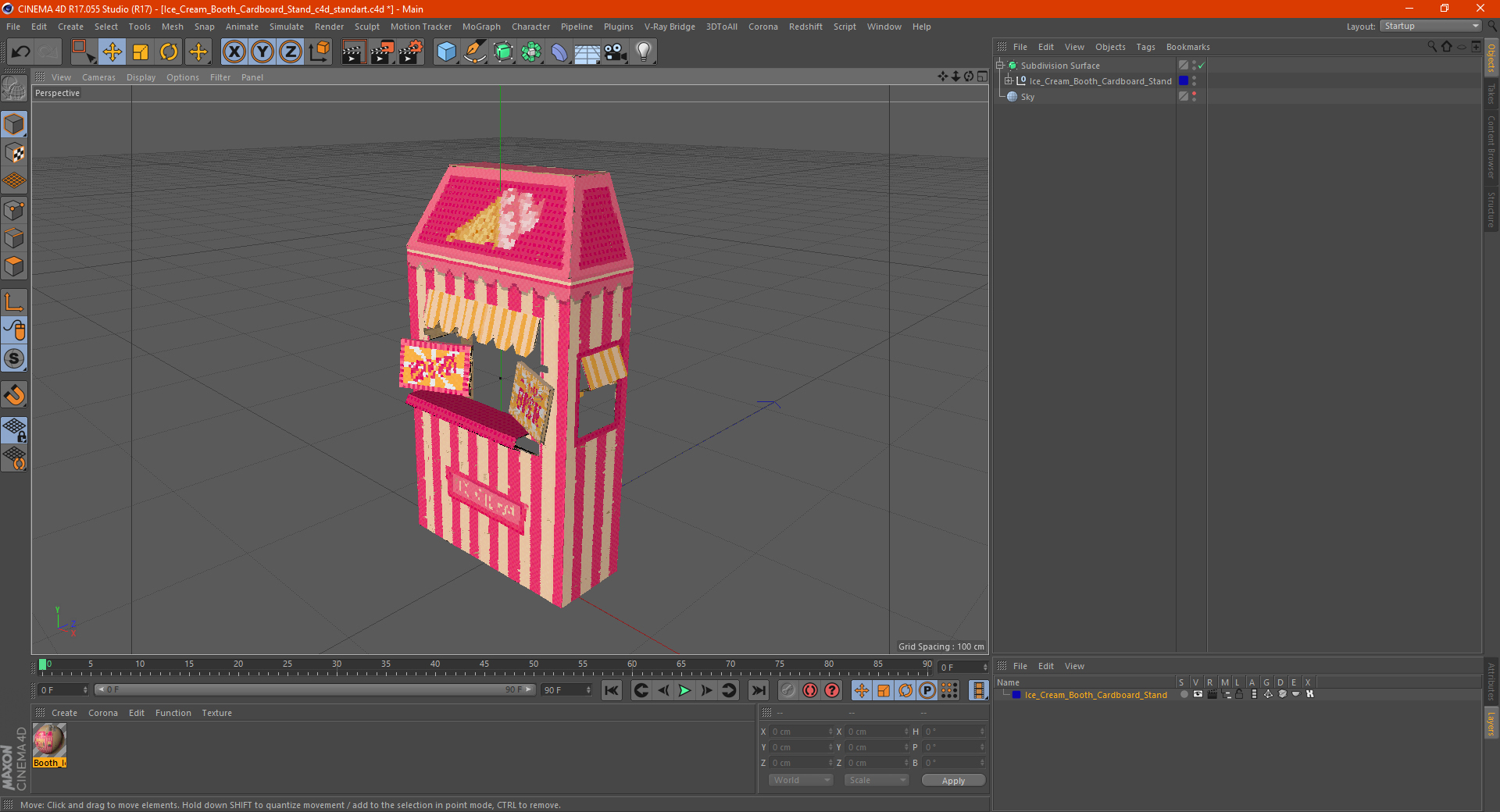Switch to Polygons mode
This screenshot has height=812, width=1500.
(x=14, y=266)
